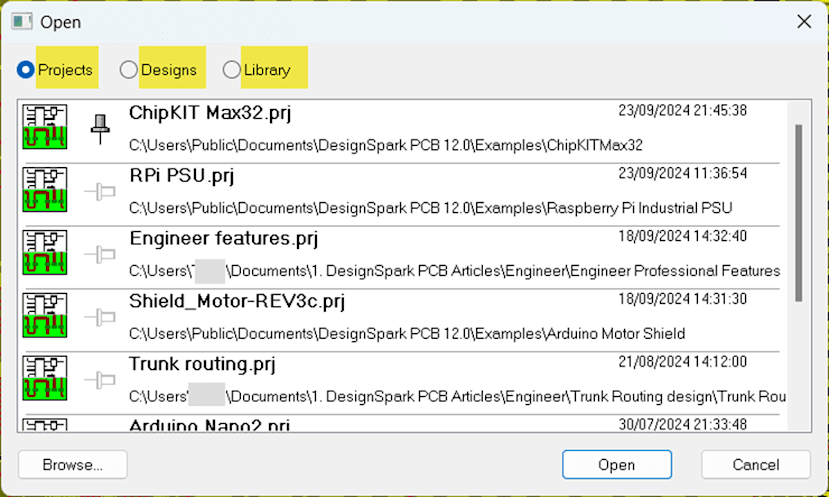Click the Cancel button
Viewport: 829px width, 497px height.
[756, 465]
